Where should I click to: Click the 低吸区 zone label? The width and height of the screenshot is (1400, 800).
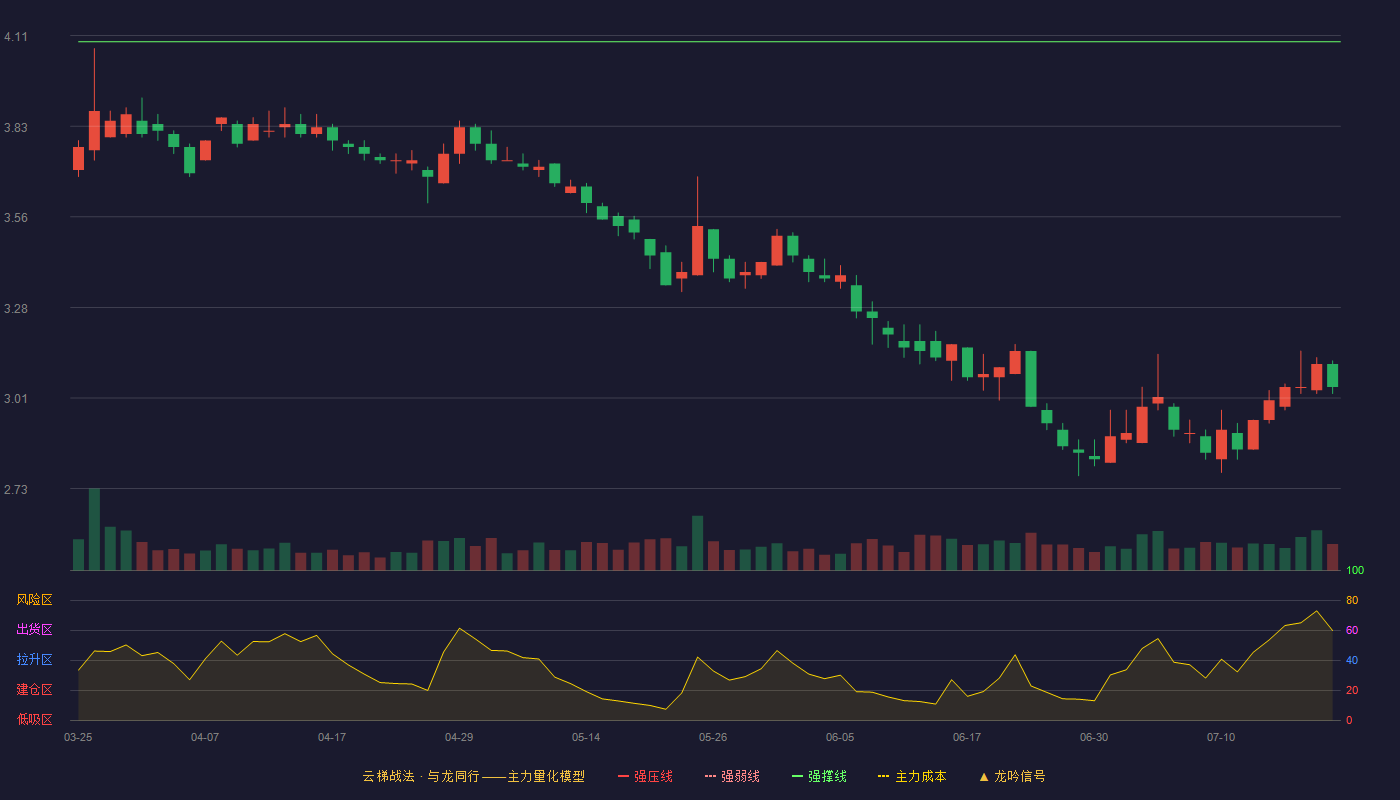pyautogui.click(x=34, y=719)
